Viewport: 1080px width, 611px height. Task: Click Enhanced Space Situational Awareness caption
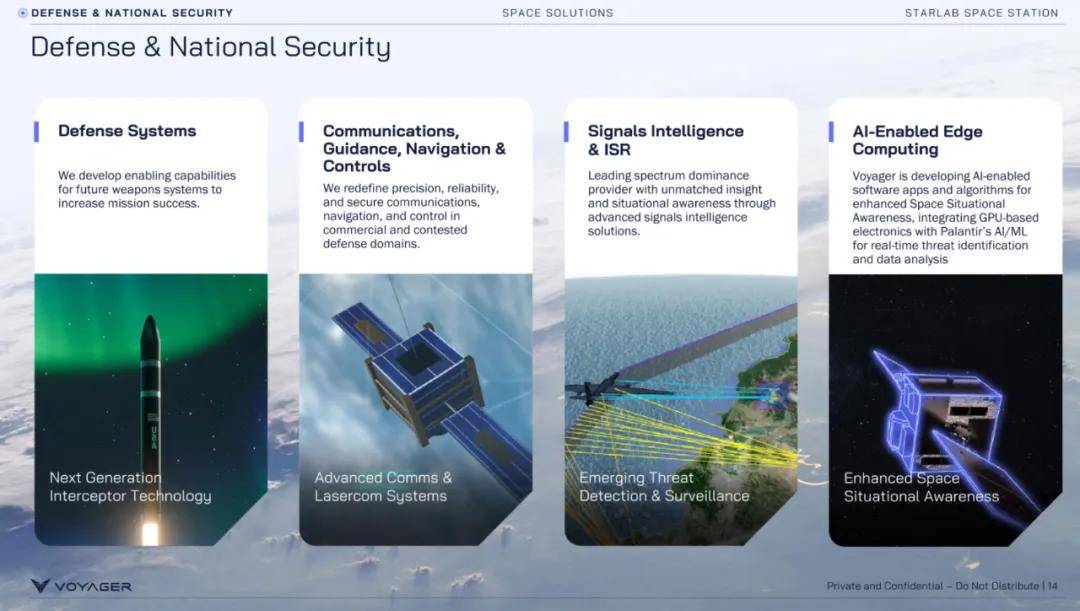pos(921,487)
